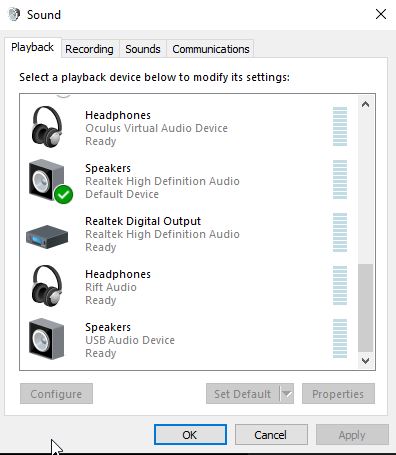This screenshot has width=396, height=455.
Task: Select the "Realtek Digital Output" label
Action: [x=143, y=221]
